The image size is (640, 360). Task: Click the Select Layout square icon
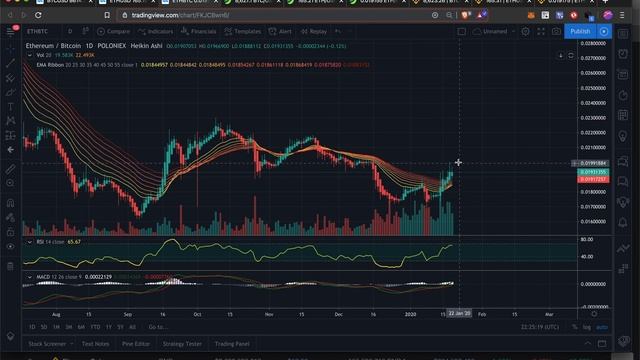click(462, 31)
